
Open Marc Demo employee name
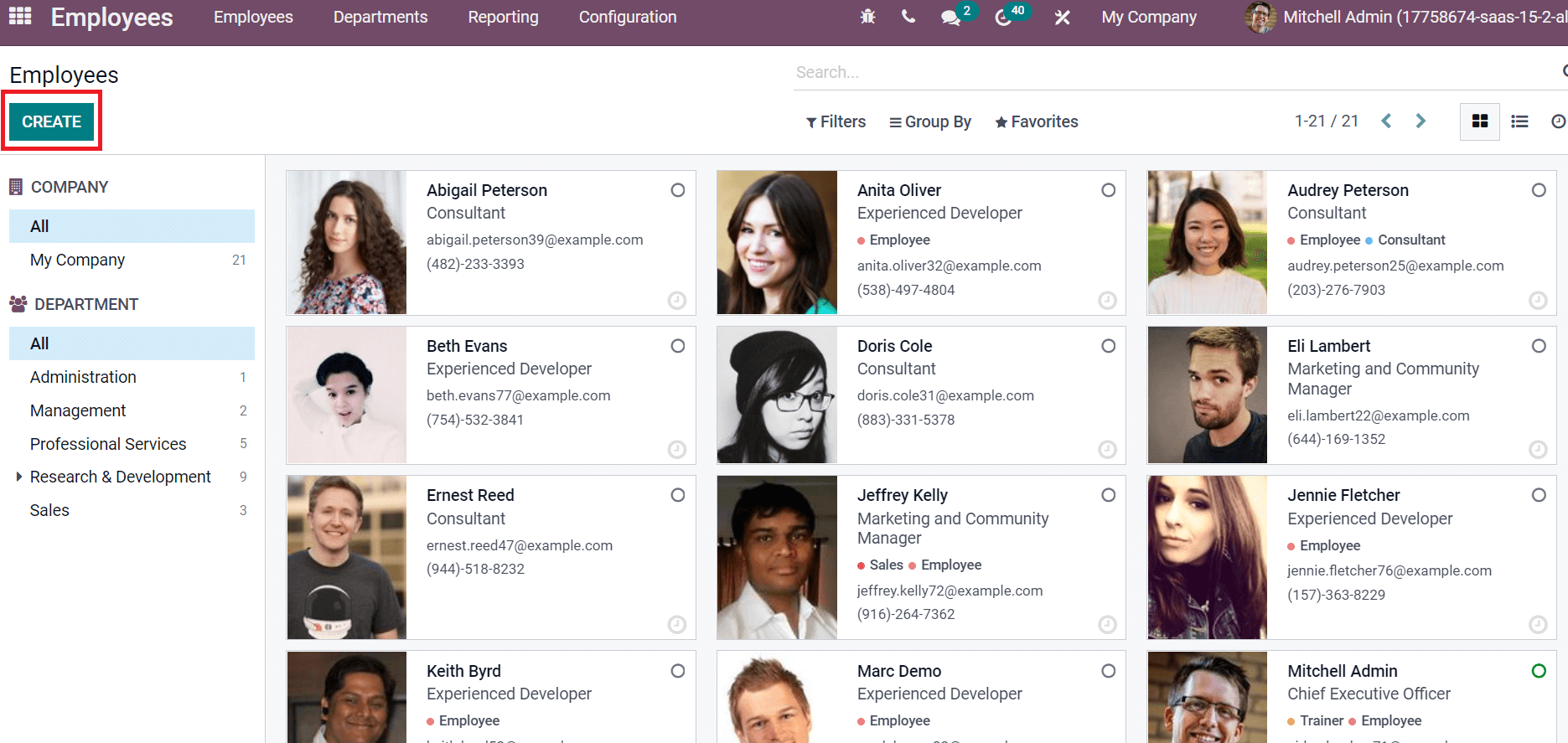[899, 671]
